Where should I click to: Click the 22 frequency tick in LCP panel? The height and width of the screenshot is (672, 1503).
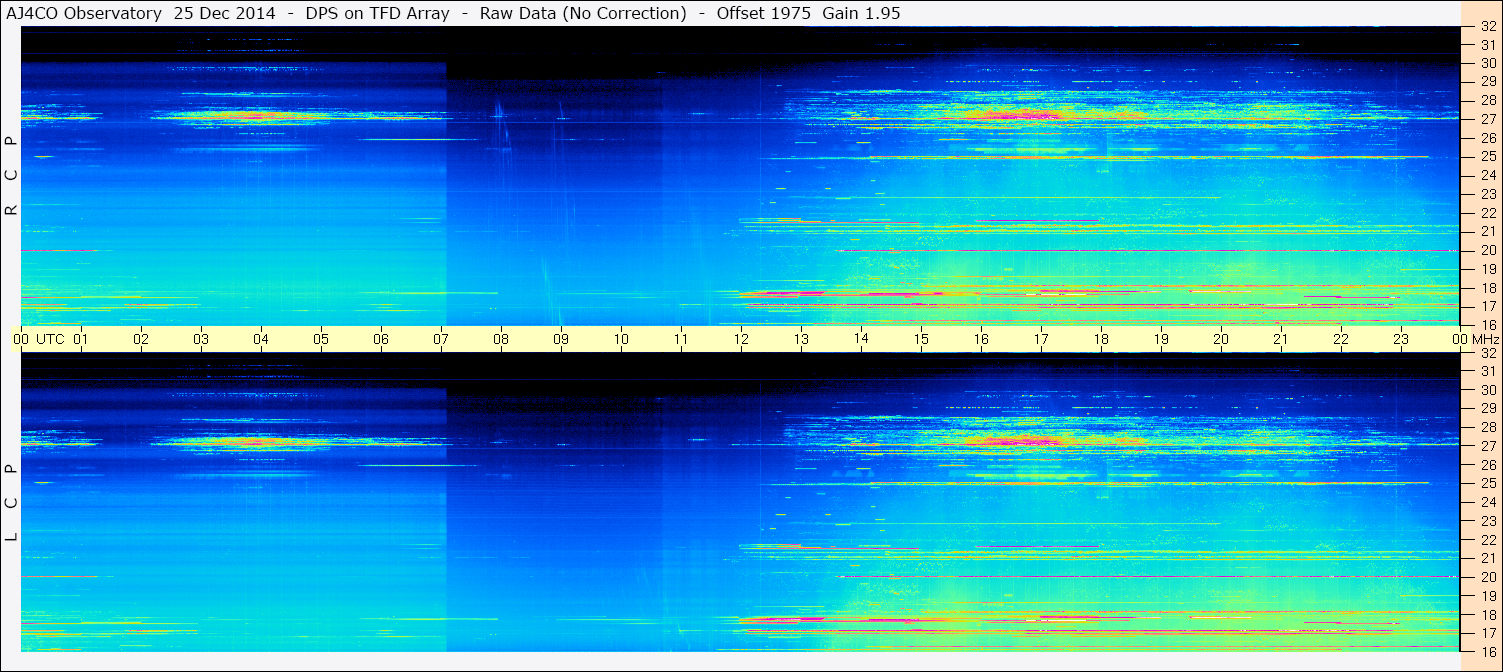pyautogui.click(x=1488, y=540)
